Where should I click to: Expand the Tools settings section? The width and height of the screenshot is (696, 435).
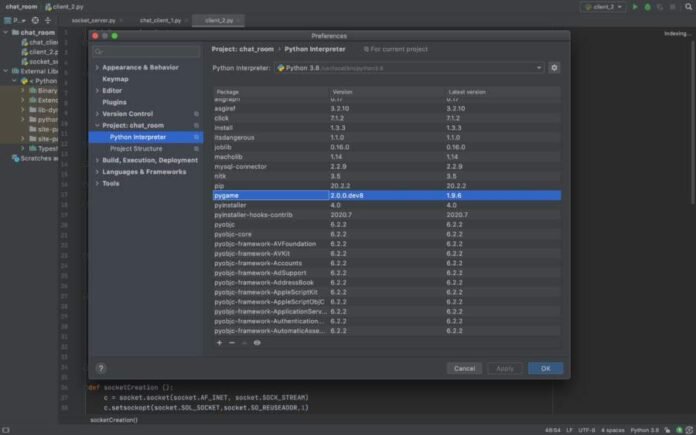coord(97,183)
